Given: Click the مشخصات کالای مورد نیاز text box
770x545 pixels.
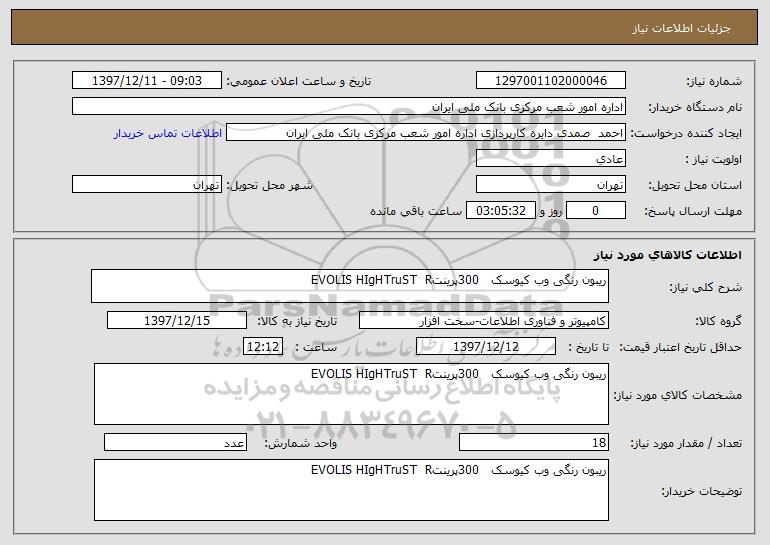Looking at the screenshot, I should coord(351,394).
